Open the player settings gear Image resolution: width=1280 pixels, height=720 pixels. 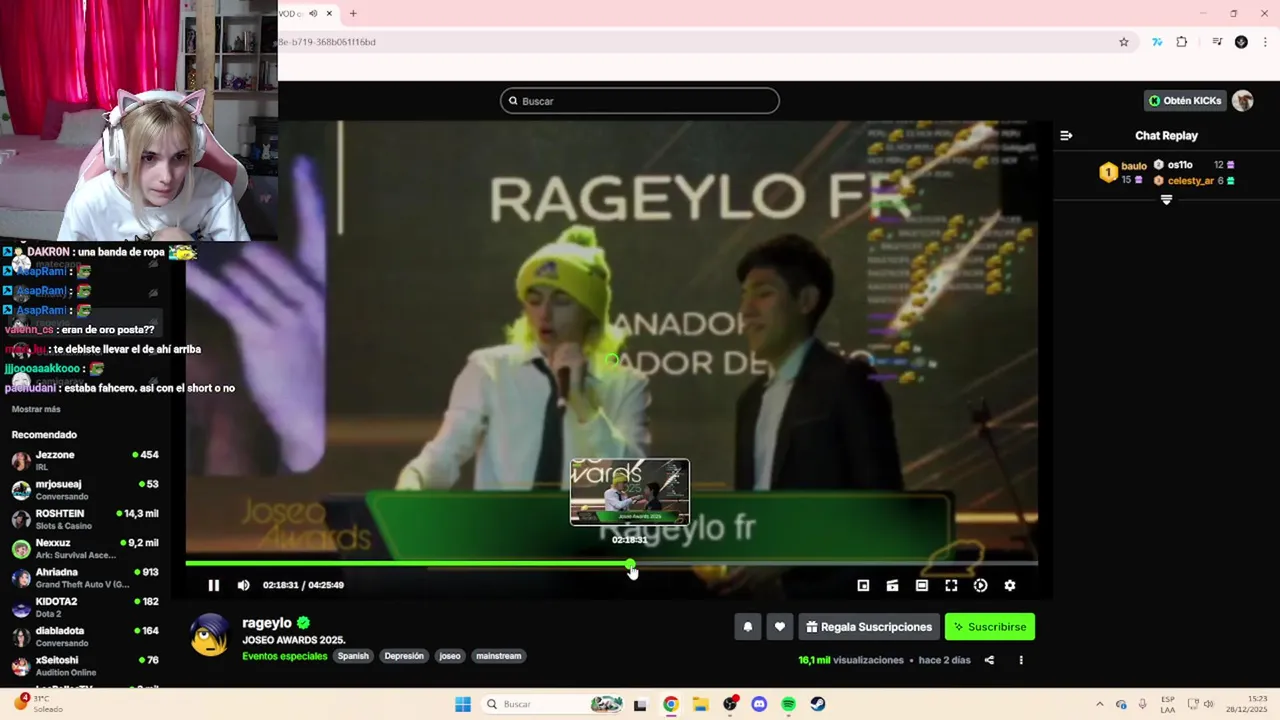[1009, 585]
